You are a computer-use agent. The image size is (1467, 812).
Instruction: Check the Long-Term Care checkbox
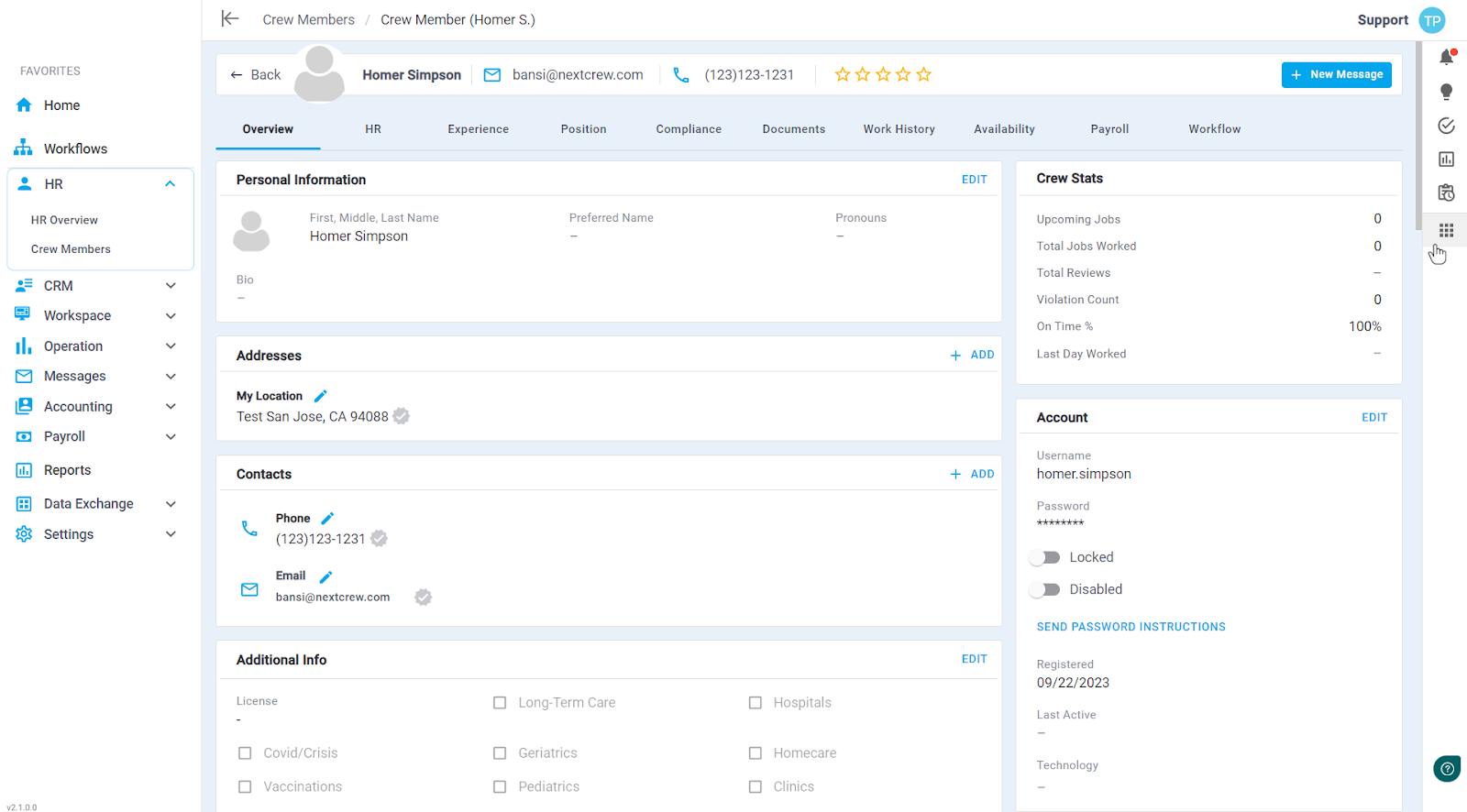500,703
